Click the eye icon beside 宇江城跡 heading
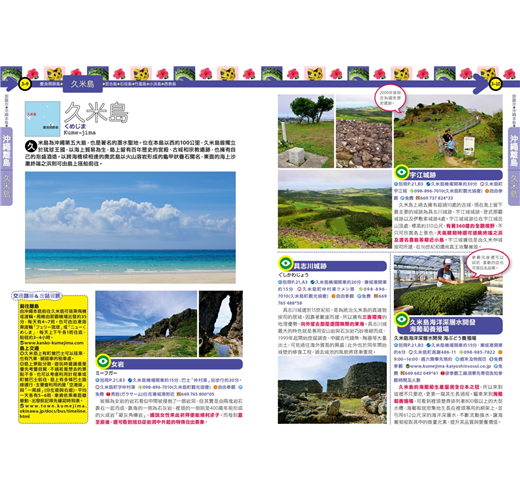This screenshot has width=520, height=500. pyautogui.click(x=401, y=172)
